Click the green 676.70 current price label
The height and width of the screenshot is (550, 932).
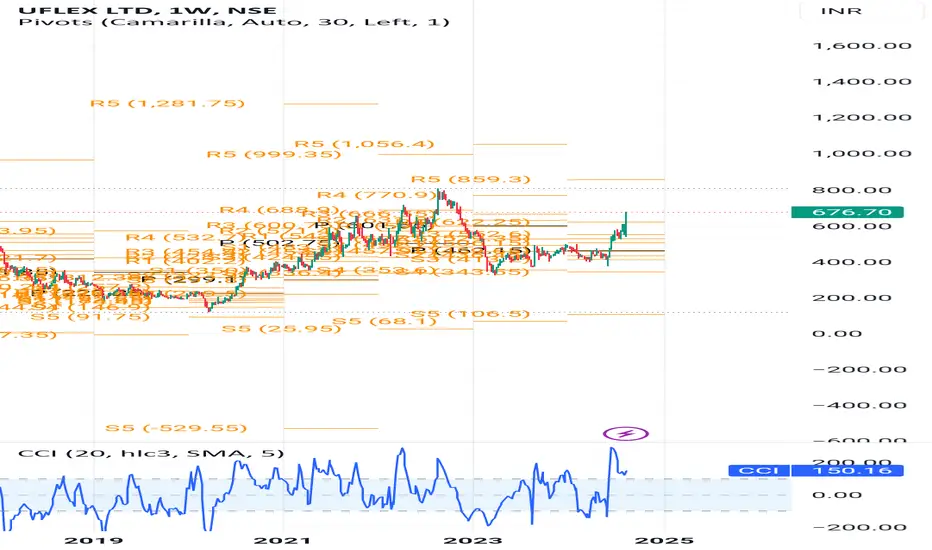(847, 212)
